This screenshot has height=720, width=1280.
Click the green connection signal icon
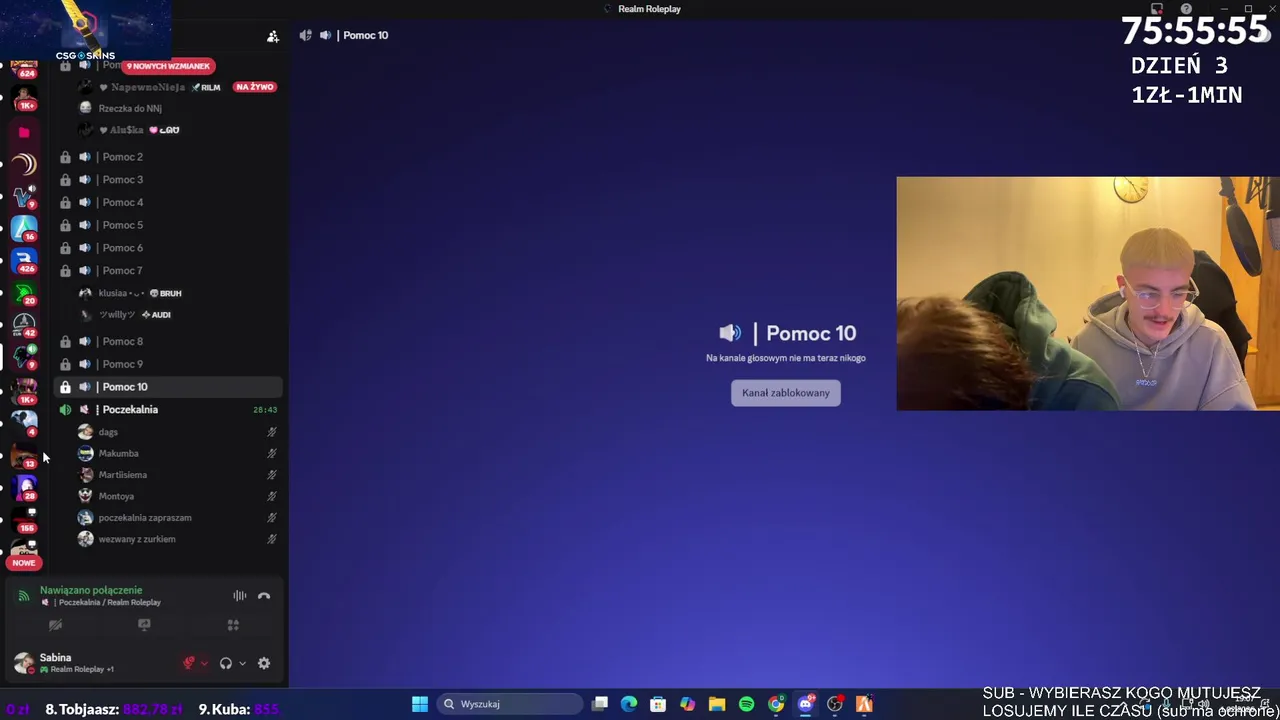click(24, 596)
